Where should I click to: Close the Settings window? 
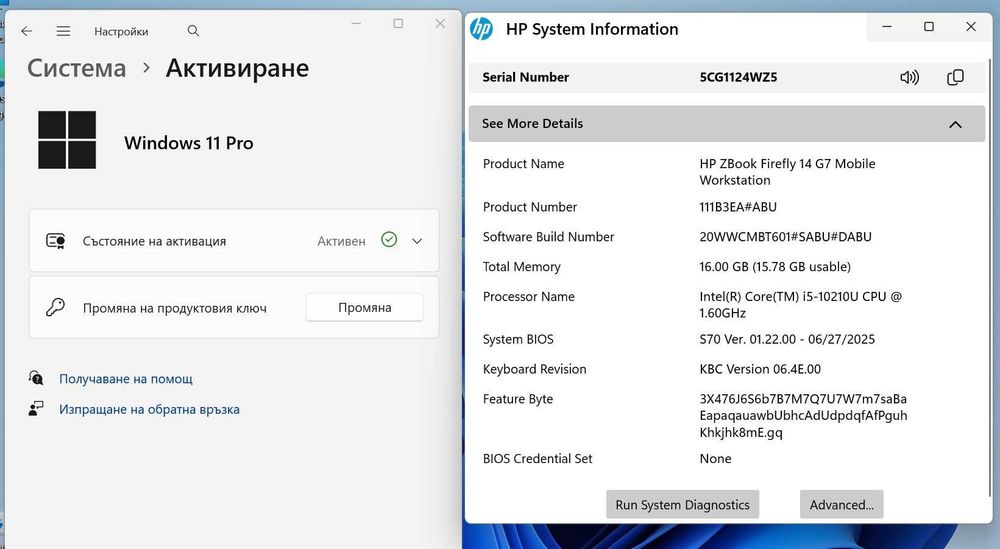coord(440,24)
